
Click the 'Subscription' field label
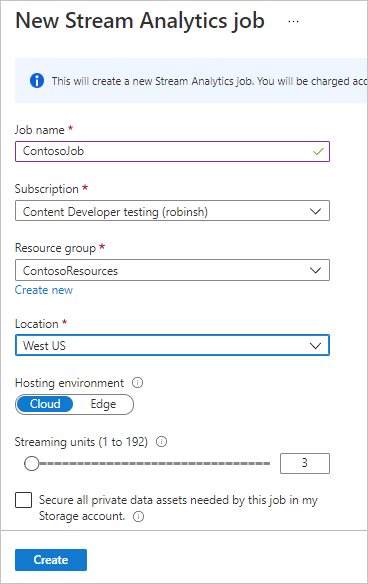click(47, 189)
